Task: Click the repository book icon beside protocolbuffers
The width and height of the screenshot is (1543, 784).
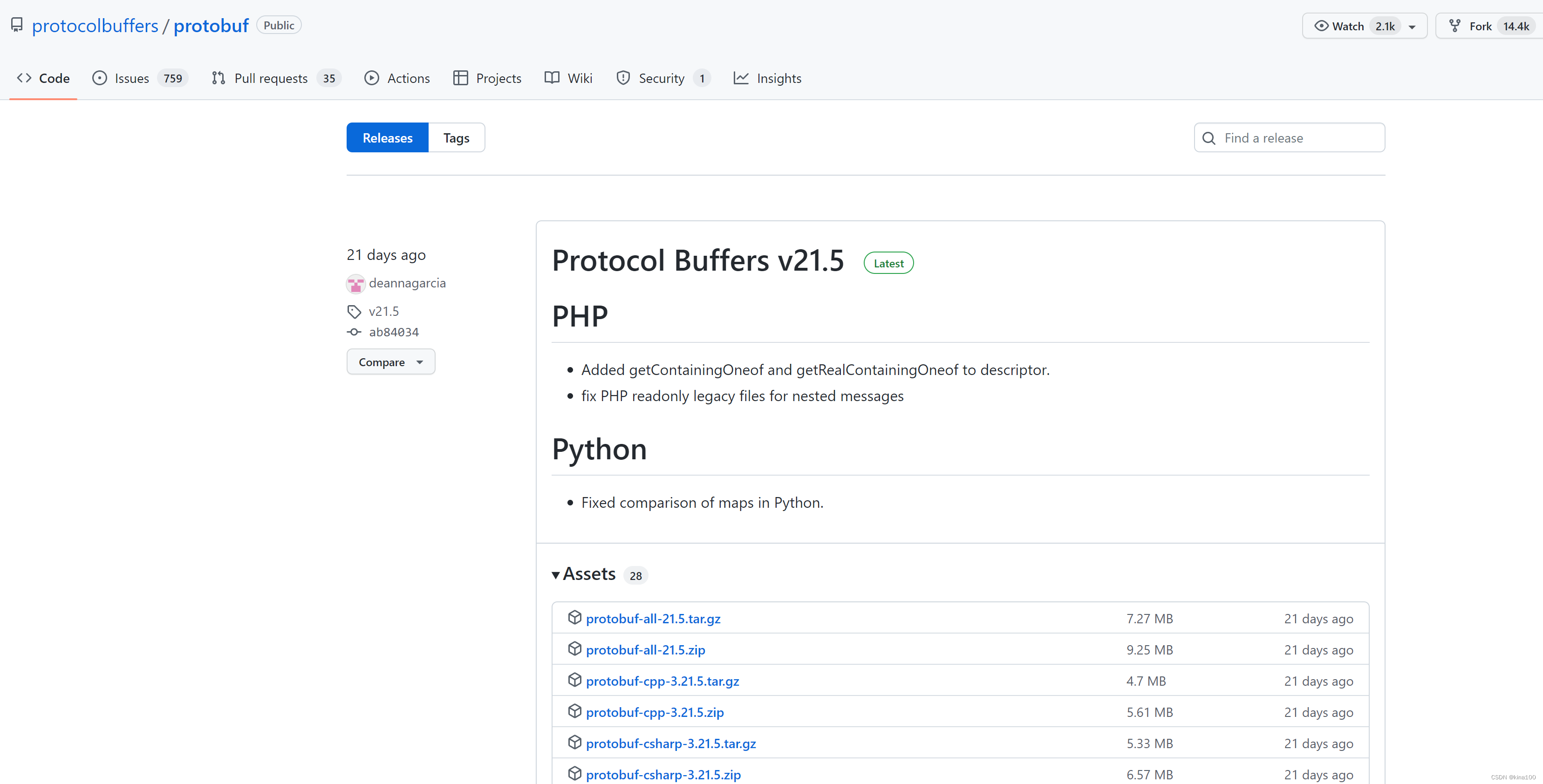Action: point(17,25)
